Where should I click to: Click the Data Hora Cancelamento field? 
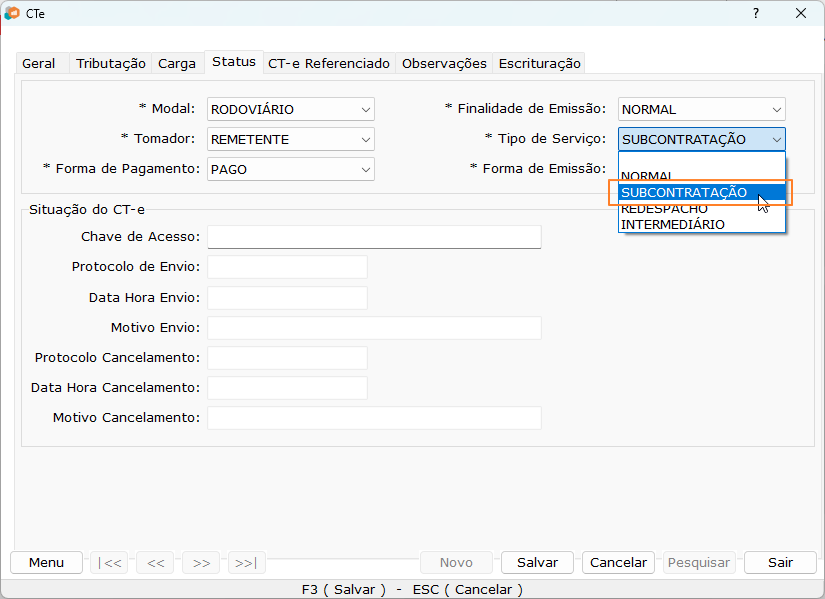click(x=287, y=388)
